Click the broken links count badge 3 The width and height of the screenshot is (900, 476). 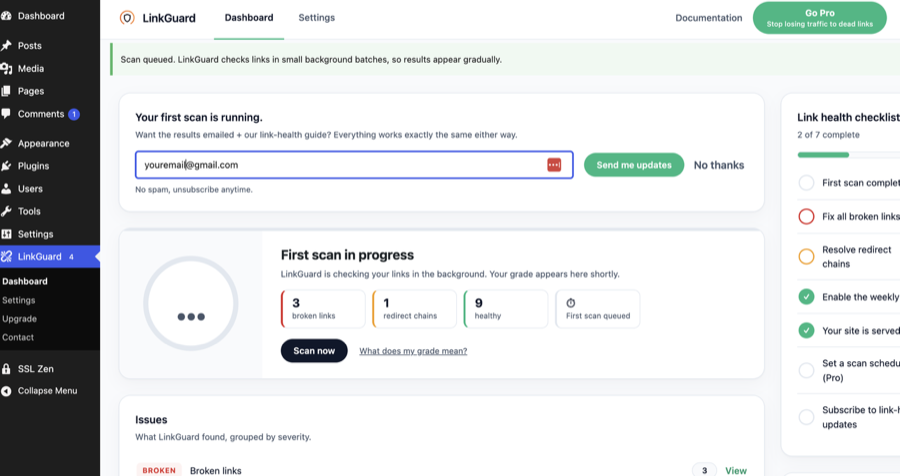(704, 470)
